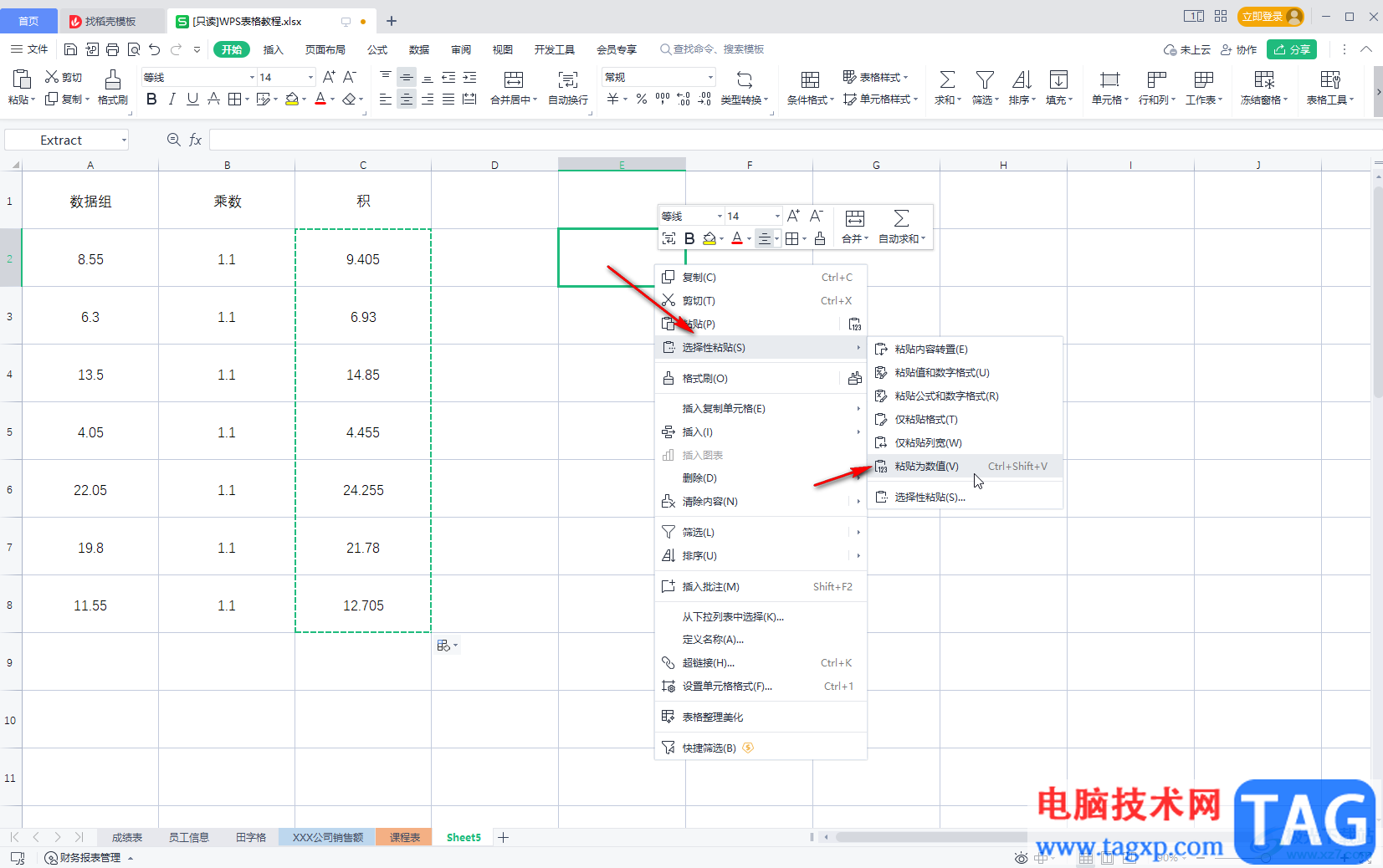Switch to the 课程表 sheet tab
The height and width of the screenshot is (868, 1383).
pyautogui.click(x=404, y=837)
